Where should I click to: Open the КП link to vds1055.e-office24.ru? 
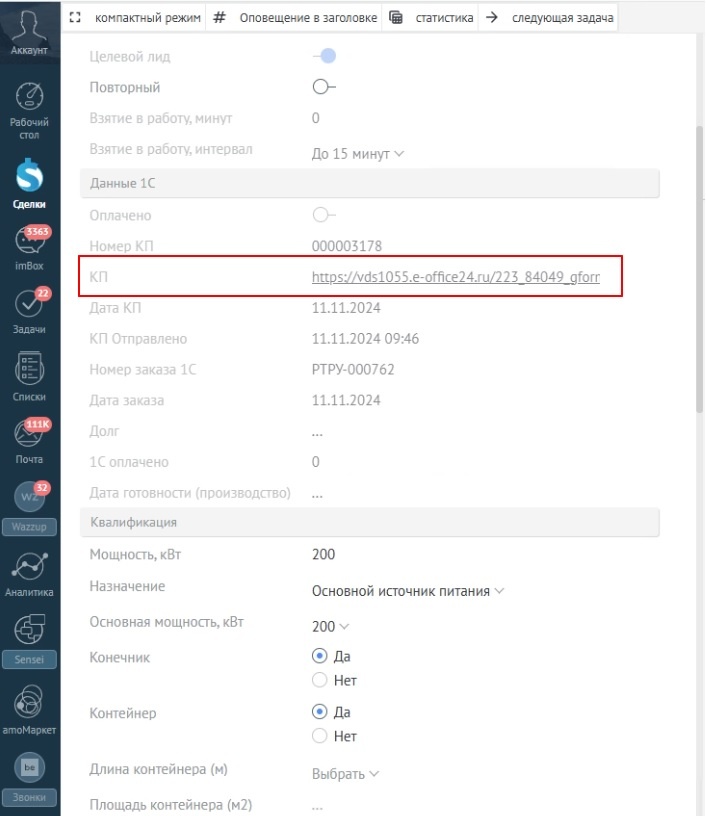455,277
